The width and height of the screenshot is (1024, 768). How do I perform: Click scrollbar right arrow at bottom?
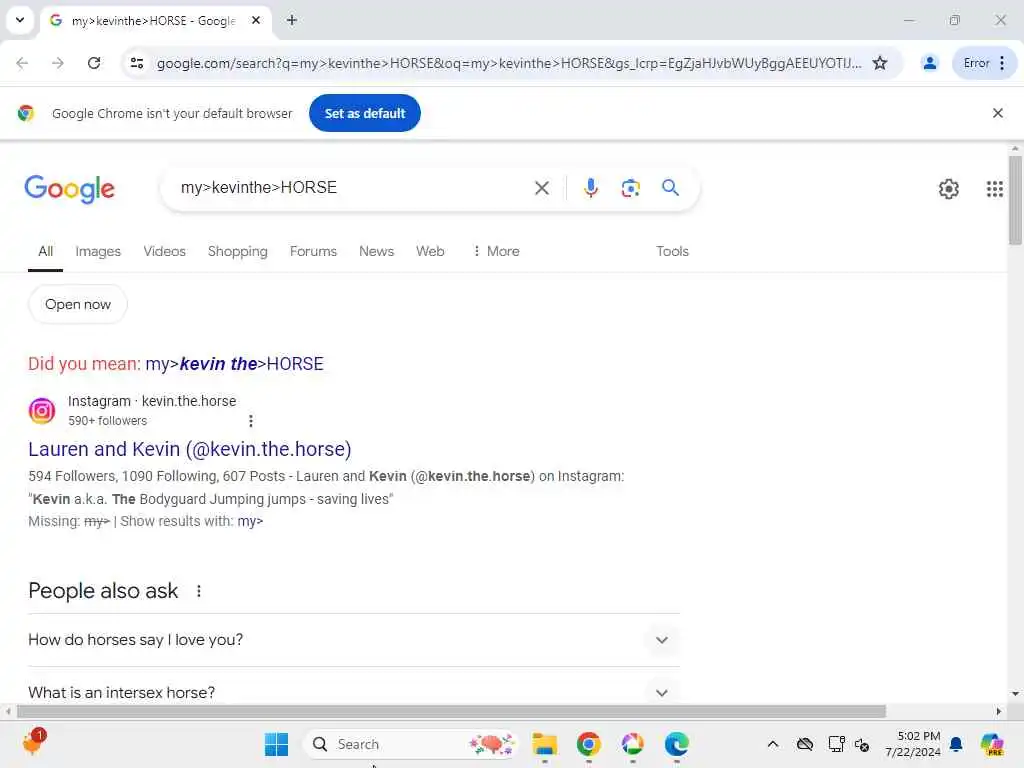pos(999,711)
